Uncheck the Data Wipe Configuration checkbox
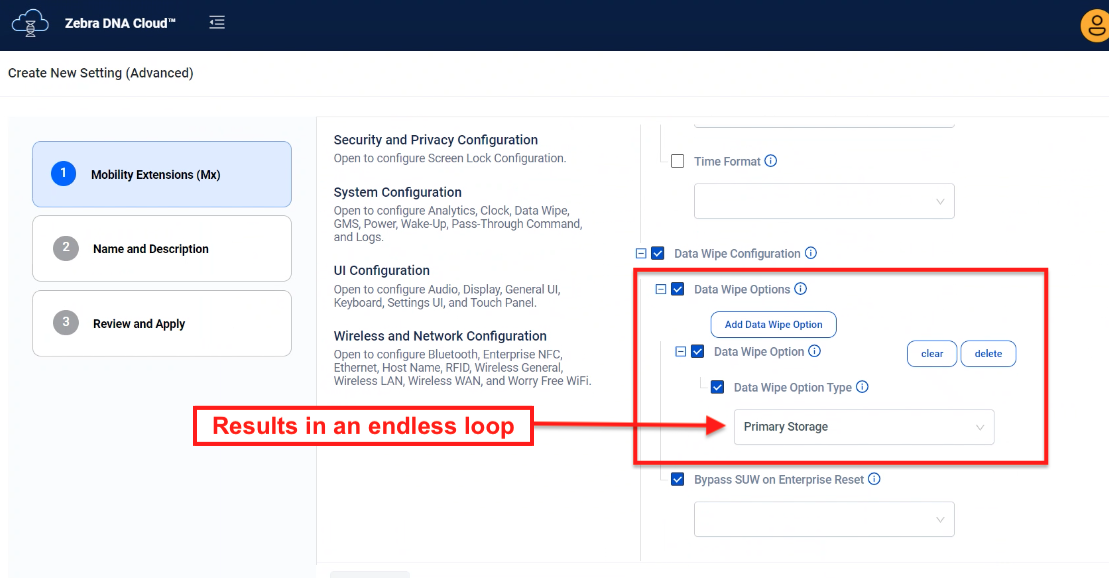This screenshot has height=578, width=1109. [x=657, y=254]
